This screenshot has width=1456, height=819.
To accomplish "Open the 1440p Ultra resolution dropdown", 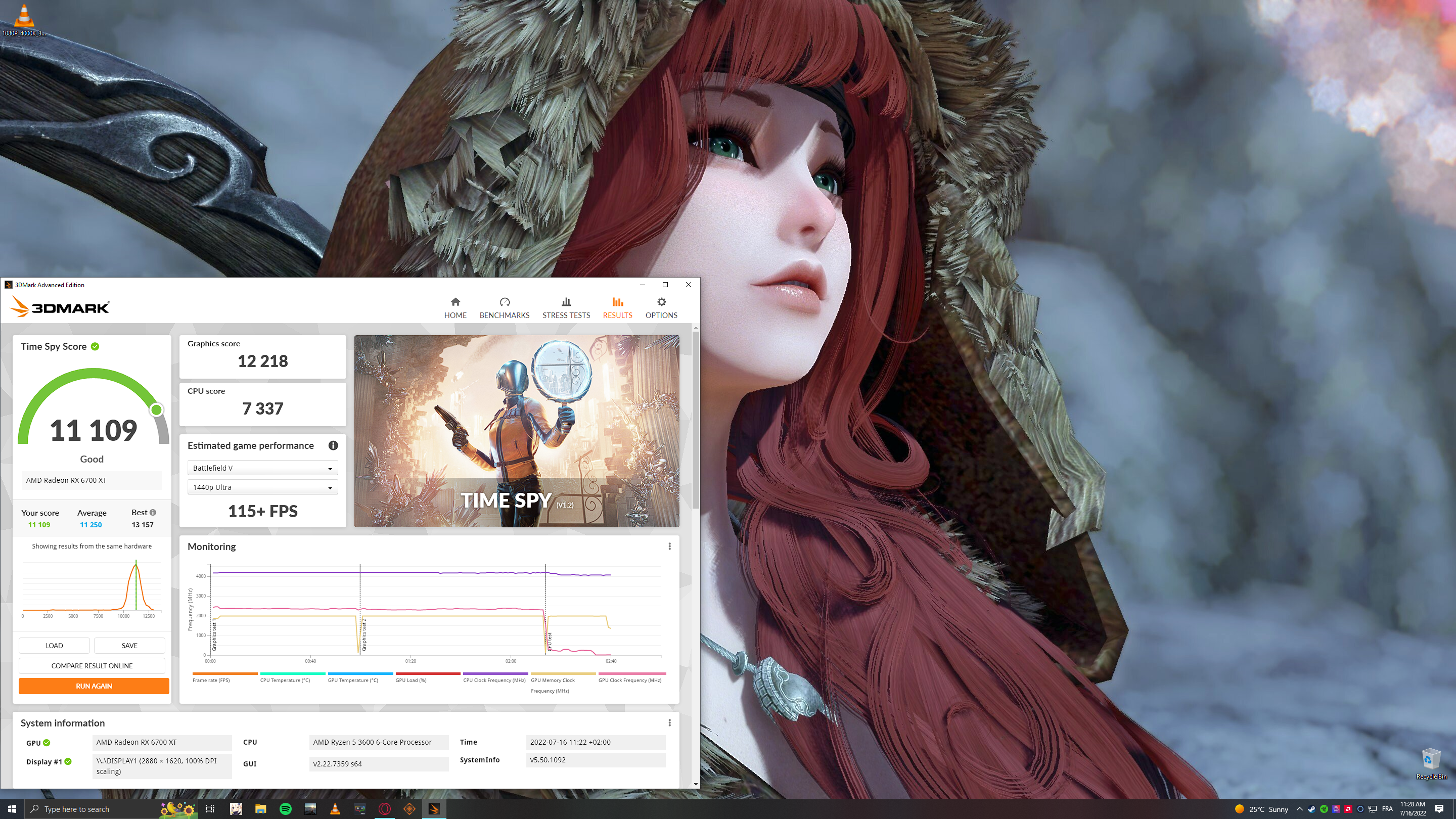I will (262, 487).
